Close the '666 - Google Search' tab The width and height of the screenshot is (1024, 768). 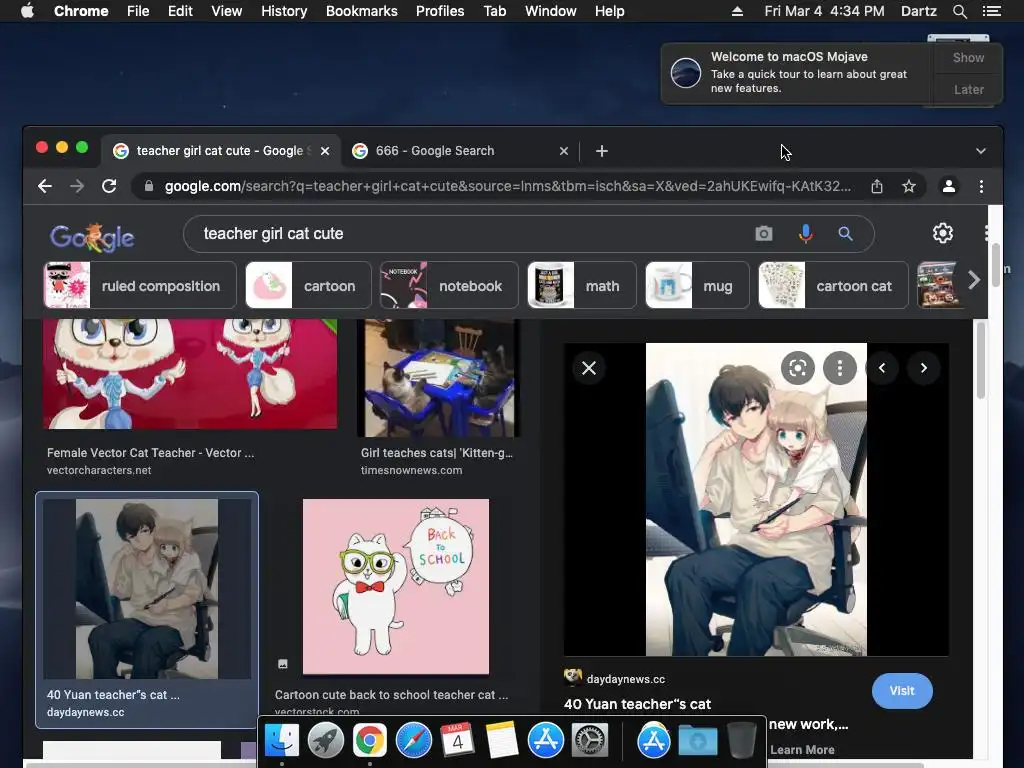pyautogui.click(x=564, y=151)
